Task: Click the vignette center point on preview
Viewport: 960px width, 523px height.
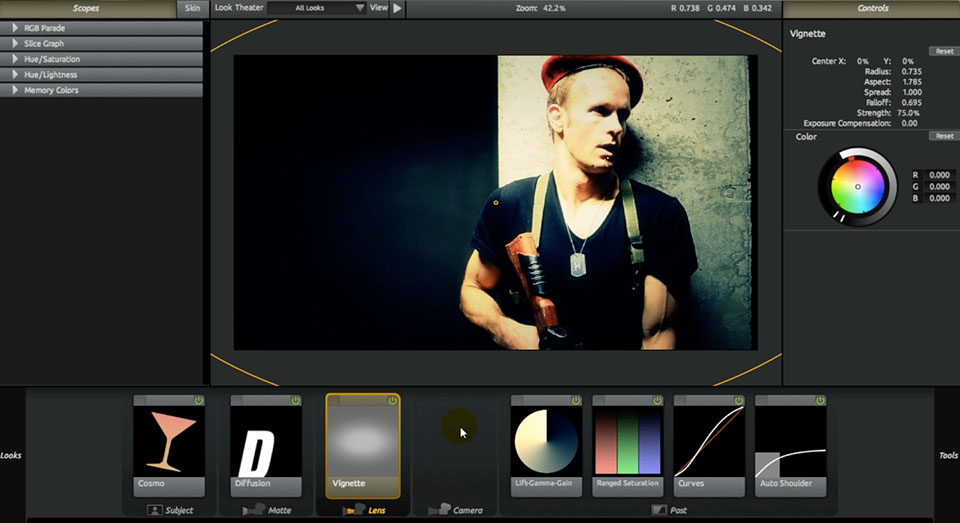Action: 495,203
